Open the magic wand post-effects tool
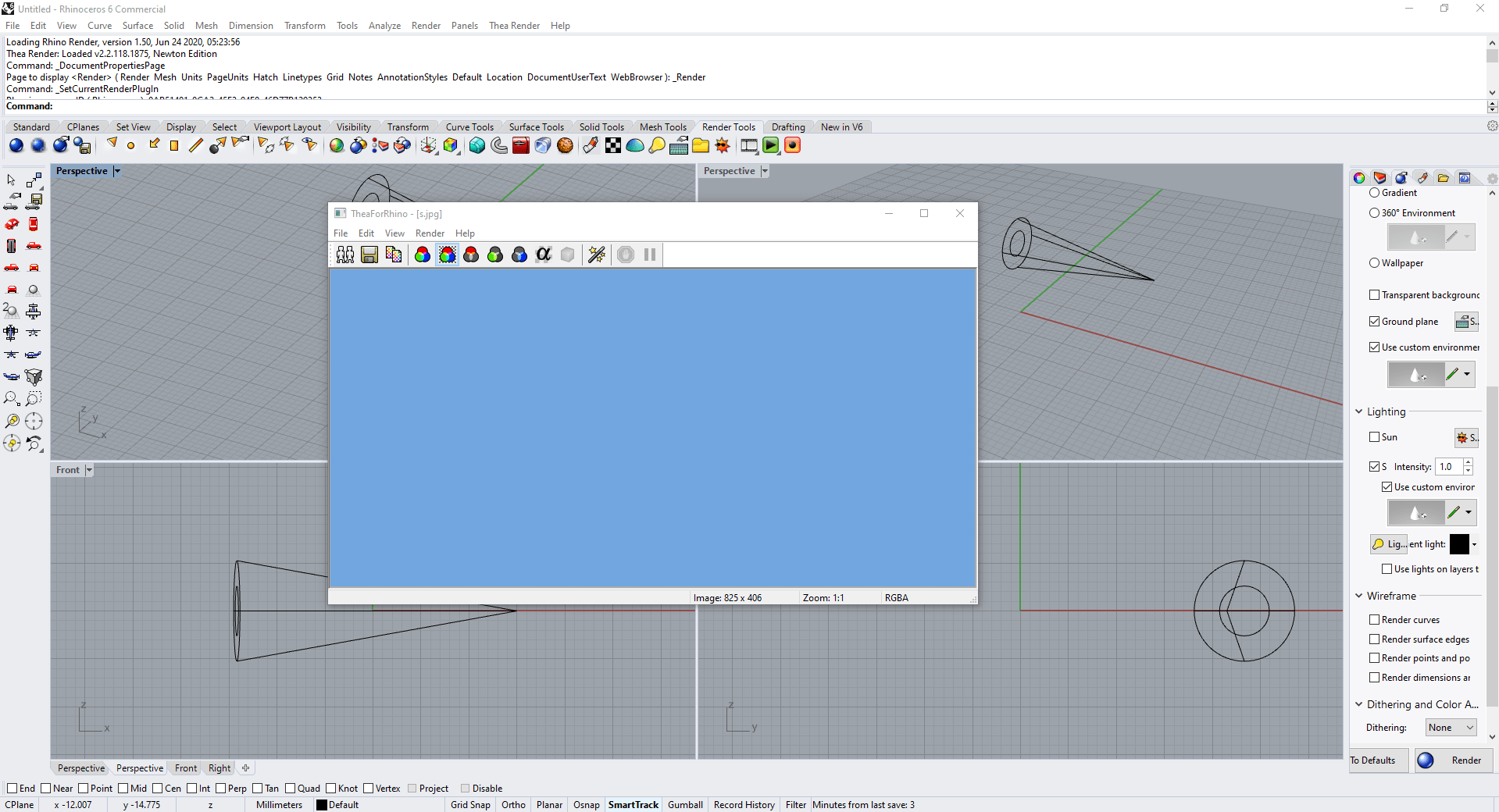Image resolution: width=1499 pixels, height=812 pixels. (597, 255)
